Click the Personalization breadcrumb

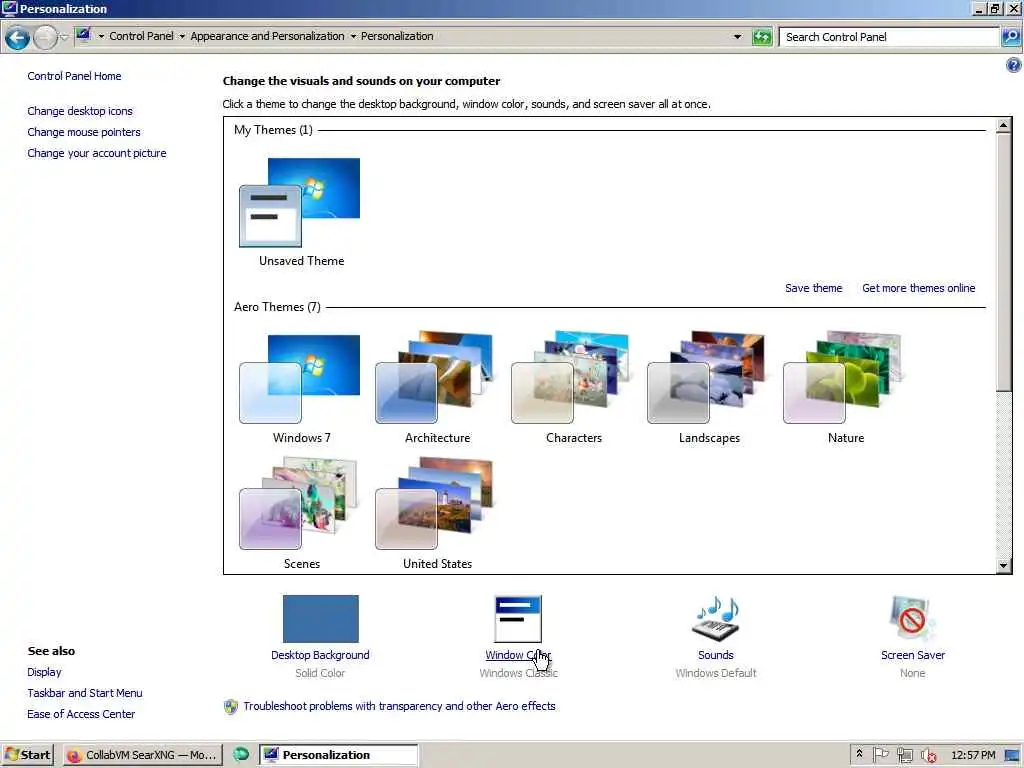point(397,36)
